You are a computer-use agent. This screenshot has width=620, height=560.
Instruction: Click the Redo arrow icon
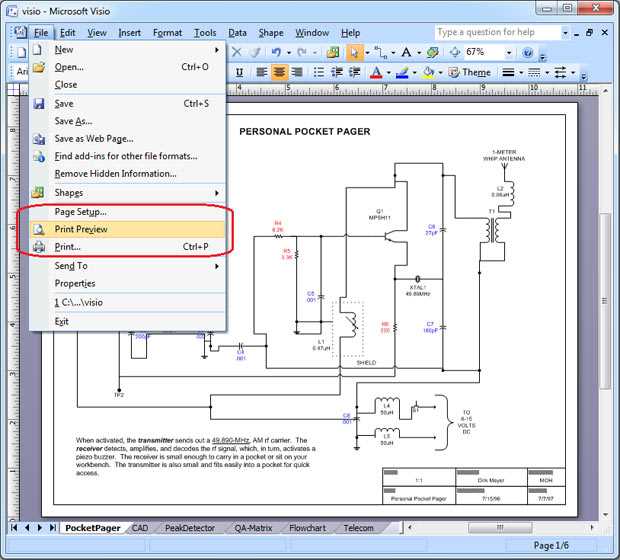pyautogui.click(x=302, y=52)
